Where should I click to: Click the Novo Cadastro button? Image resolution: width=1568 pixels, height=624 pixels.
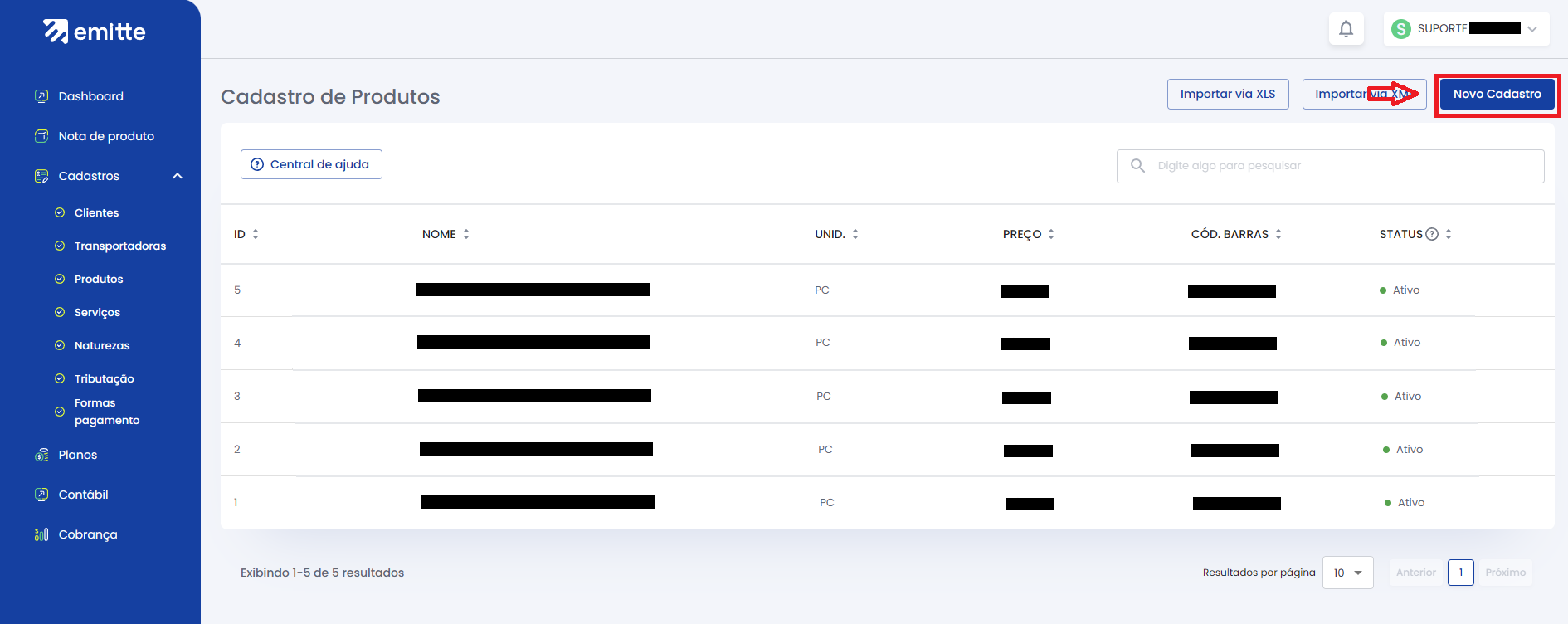1497,94
